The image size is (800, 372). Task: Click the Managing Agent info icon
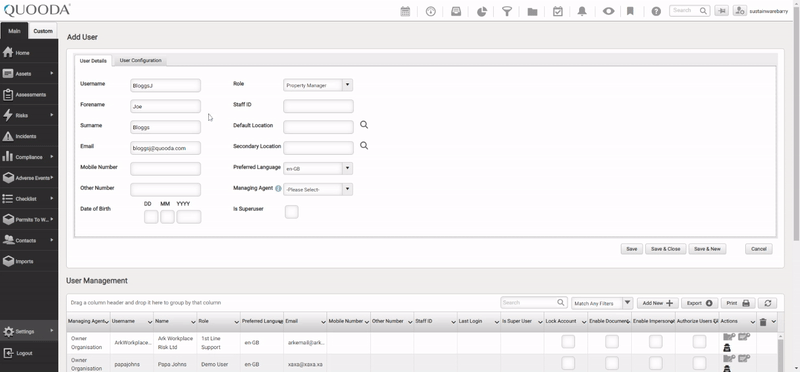[x=278, y=188]
